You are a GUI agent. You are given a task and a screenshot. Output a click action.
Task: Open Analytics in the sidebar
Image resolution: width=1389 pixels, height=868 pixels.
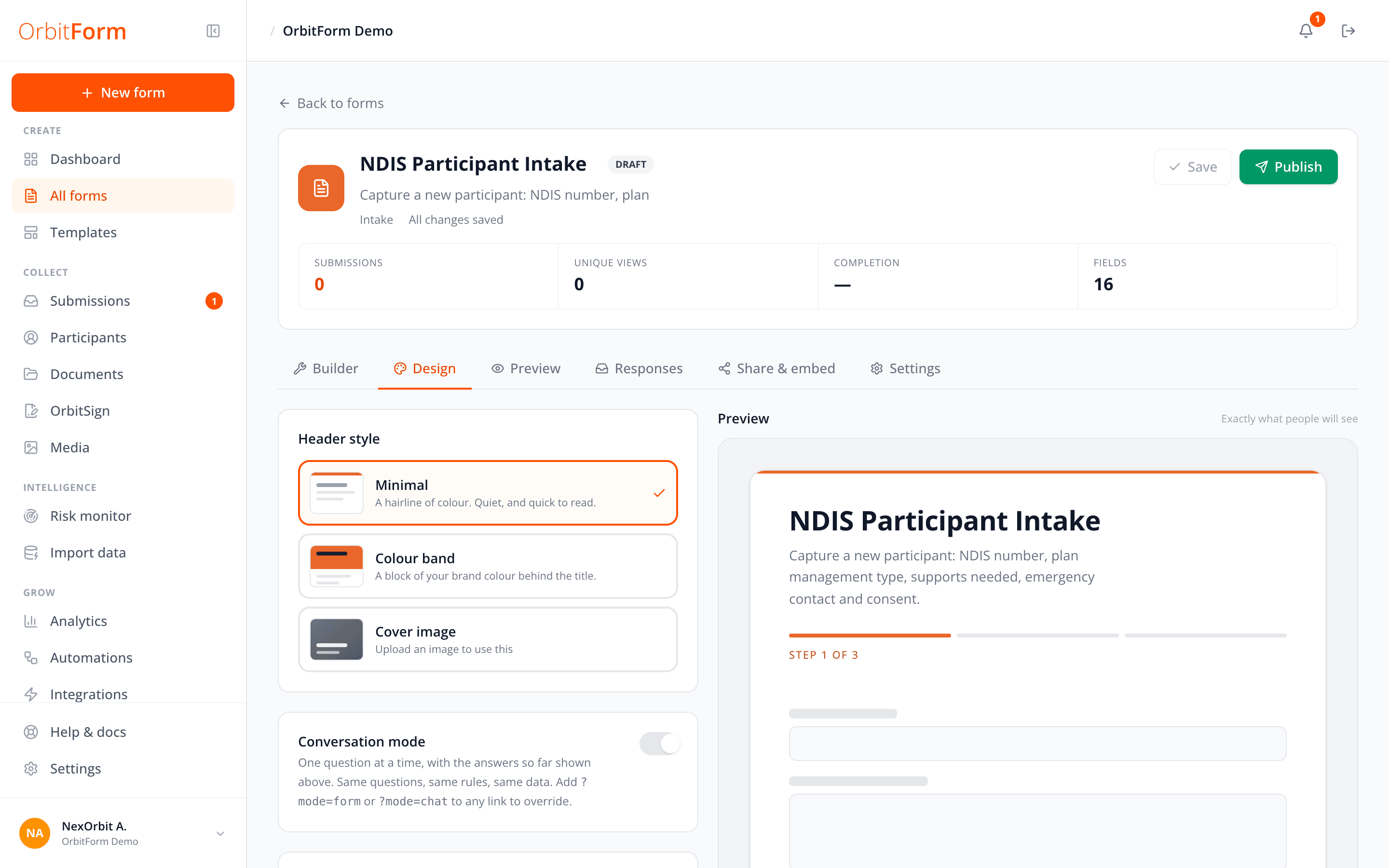(123, 621)
